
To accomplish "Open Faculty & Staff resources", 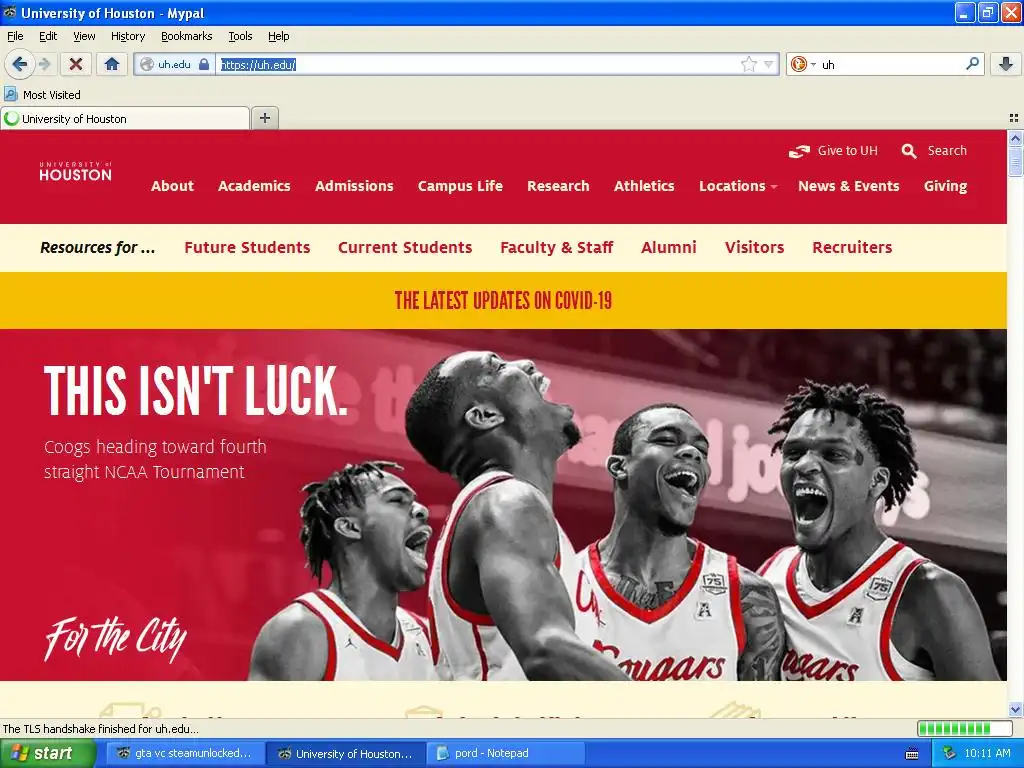I will 556,248.
